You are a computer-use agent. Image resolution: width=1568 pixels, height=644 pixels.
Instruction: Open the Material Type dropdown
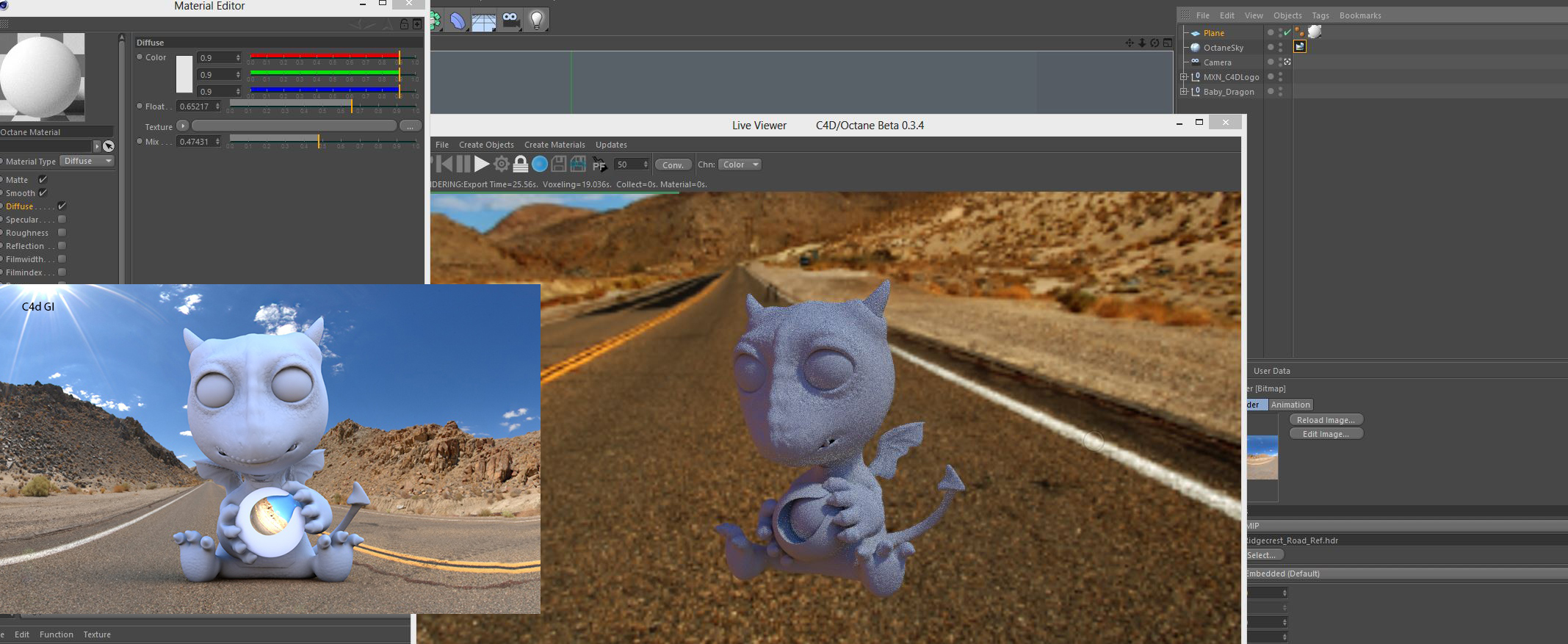(x=87, y=161)
